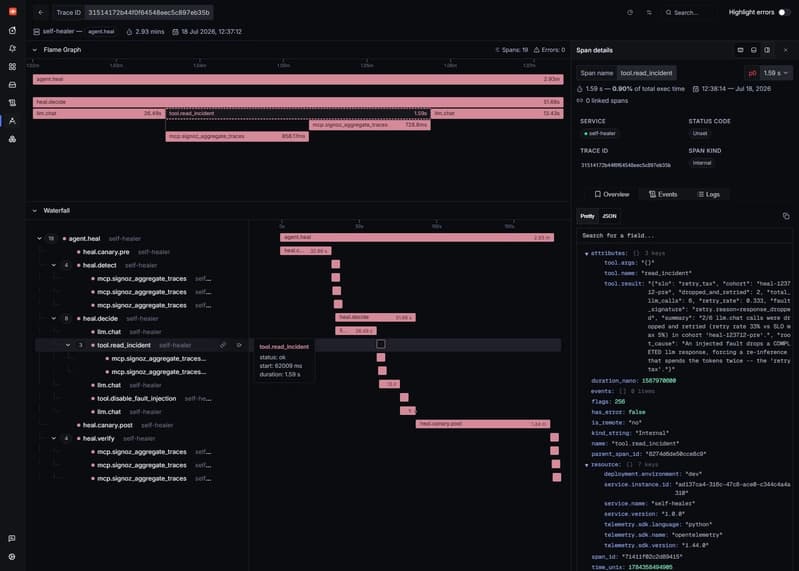
Task: Collapse the Waterfall section
Action: [35, 210]
